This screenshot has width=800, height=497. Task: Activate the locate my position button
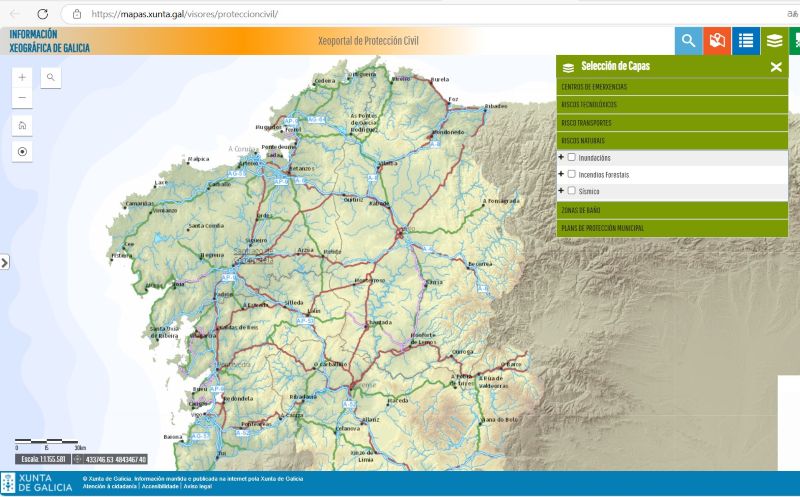[x=23, y=151]
